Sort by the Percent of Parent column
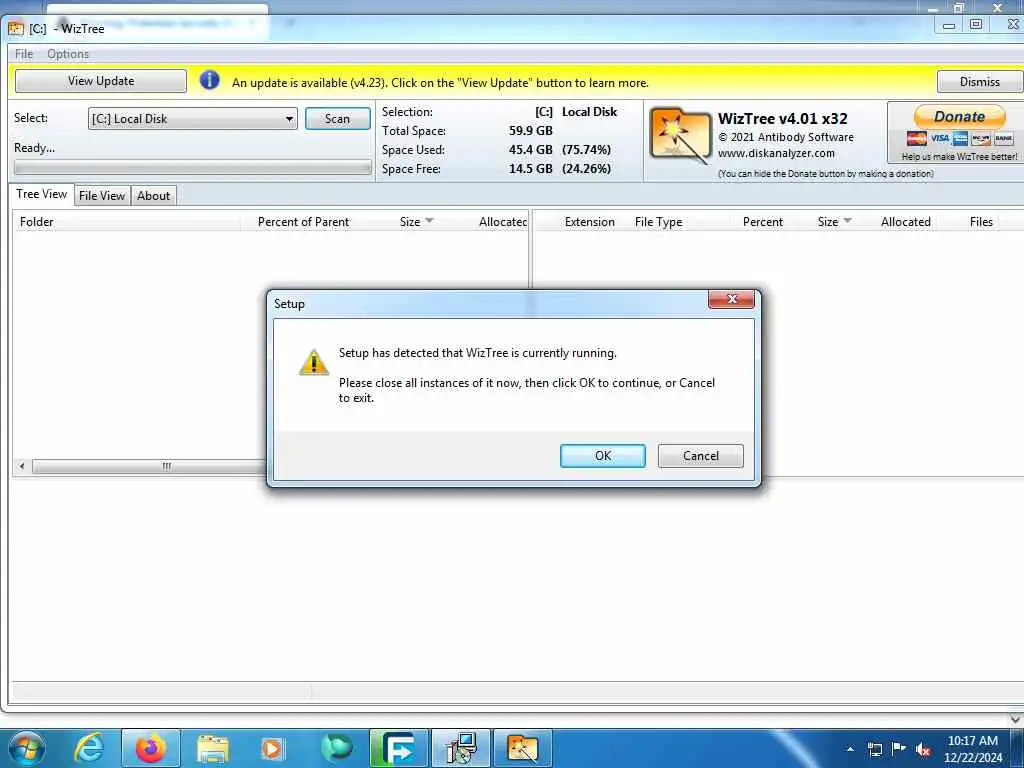1024x768 pixels. click(x=303, y=222)
